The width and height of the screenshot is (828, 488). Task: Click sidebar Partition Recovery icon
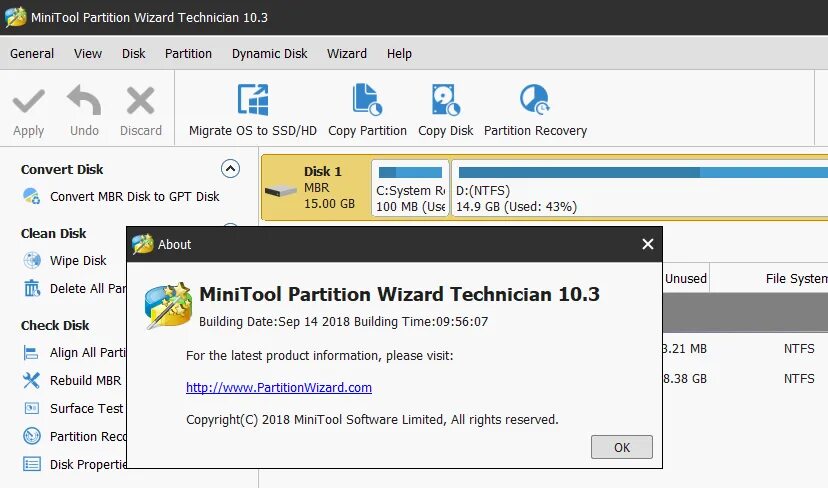[32, 436]
